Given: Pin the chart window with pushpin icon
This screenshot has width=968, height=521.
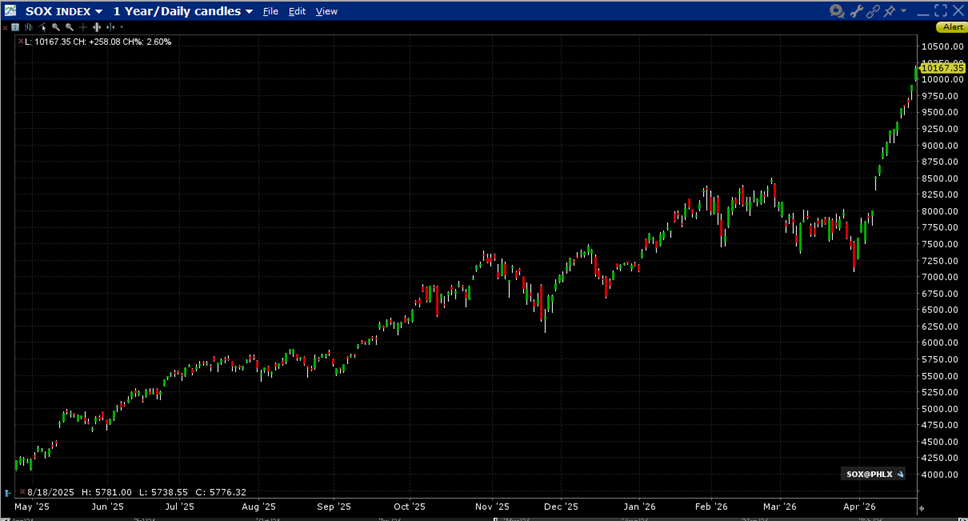Looking at the screenshot, I should 888,11.
